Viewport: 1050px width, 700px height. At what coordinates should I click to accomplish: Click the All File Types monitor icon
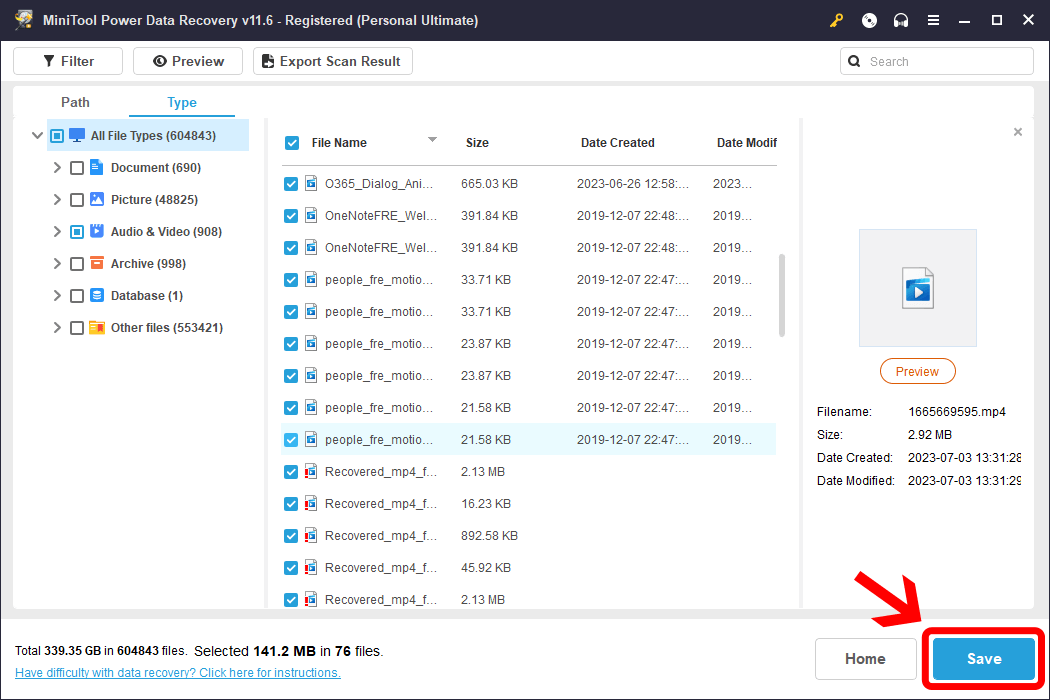click(77, 135)
